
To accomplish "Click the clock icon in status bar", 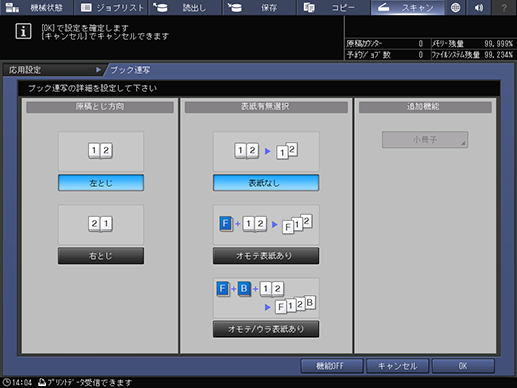I will tap(6, 382).
